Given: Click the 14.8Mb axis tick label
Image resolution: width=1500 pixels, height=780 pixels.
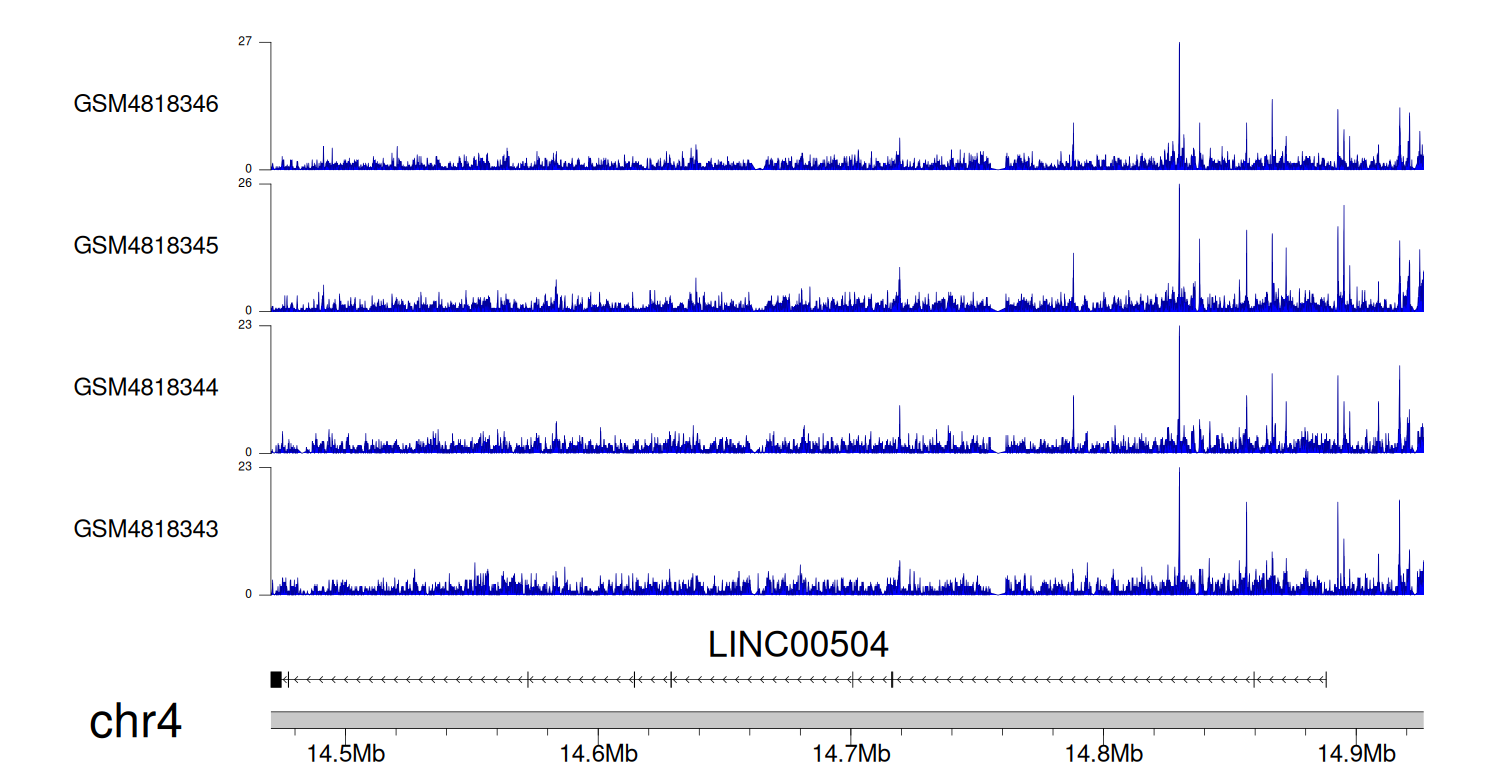Looking at the screenshot, I should [1104, 753].
